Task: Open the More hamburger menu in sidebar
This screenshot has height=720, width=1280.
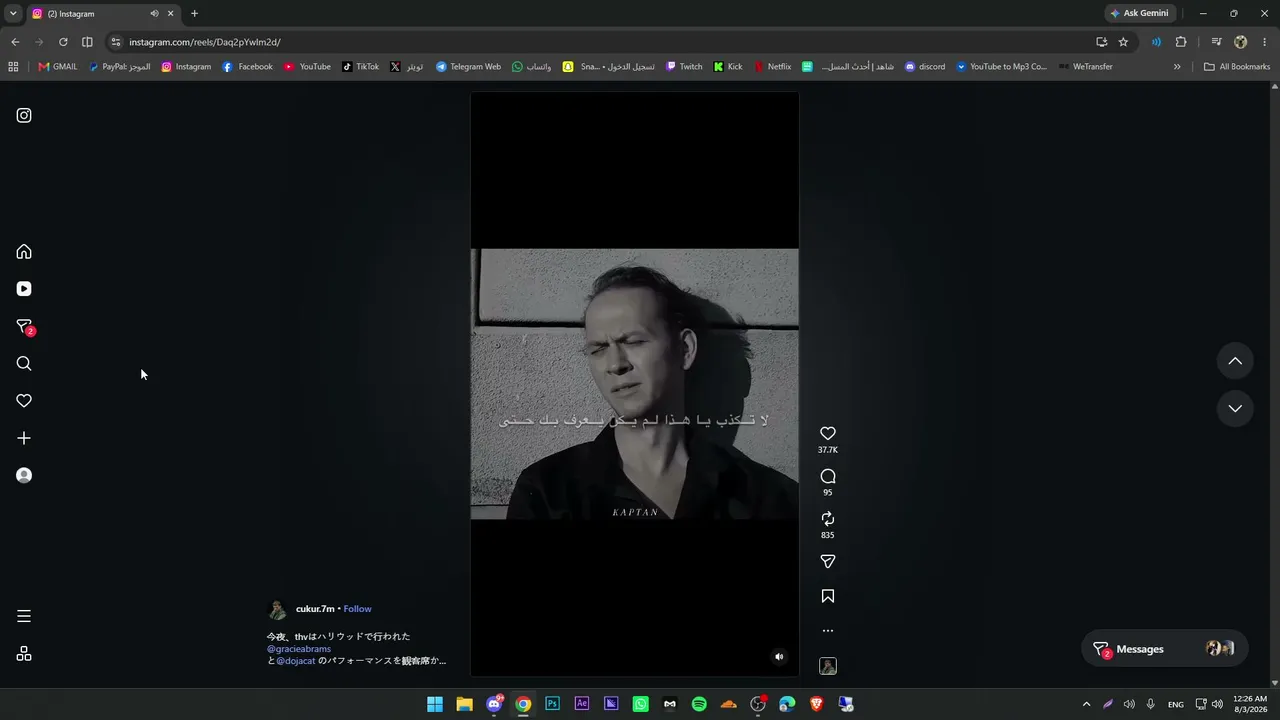Action: [24, 616]
